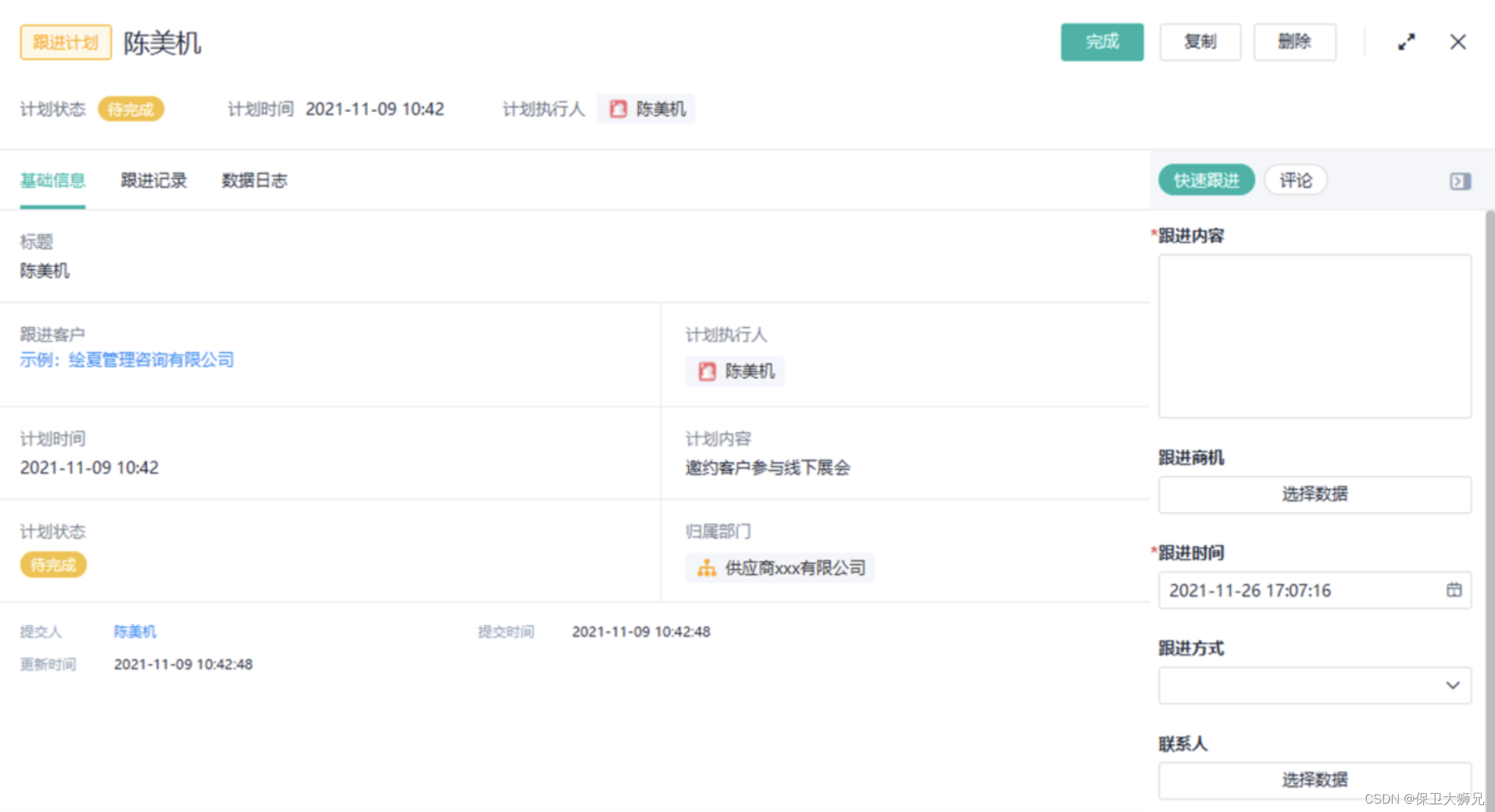Viewport: 1495px width, 812px height.
Task: Switch to 快速跟进 pill toggle
Action: point(1206,180)
